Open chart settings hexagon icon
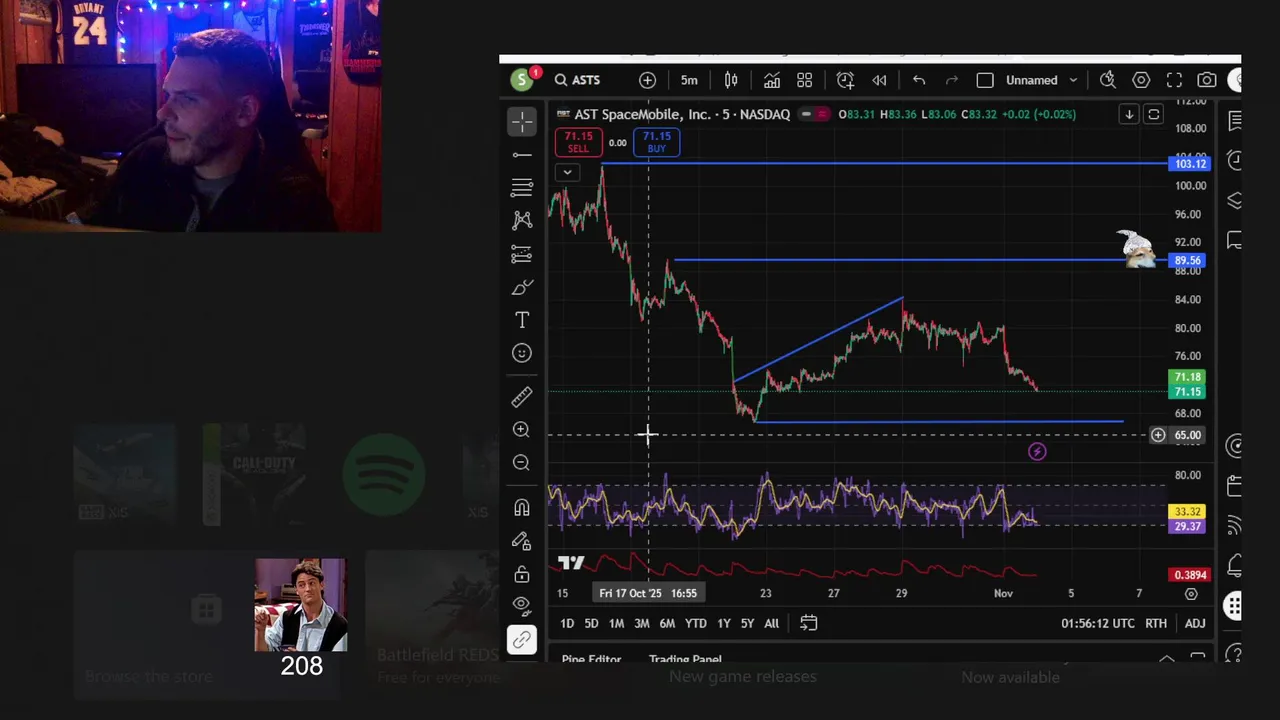The height and width of the screenshot is (720, 1280). pos(1141,80)
